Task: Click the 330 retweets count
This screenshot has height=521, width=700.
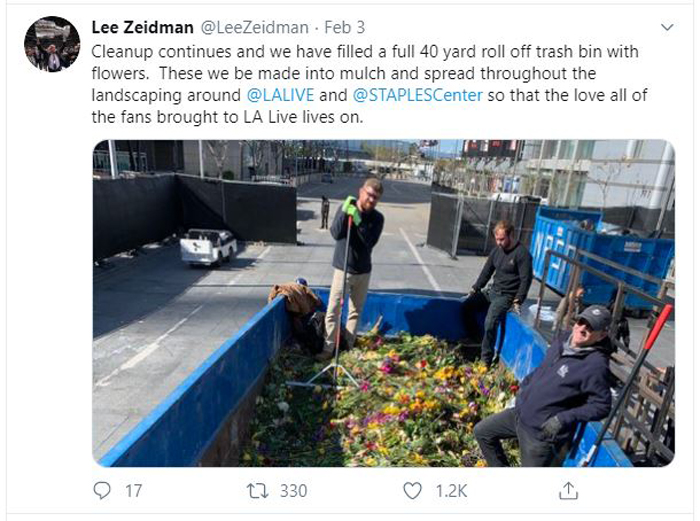Action: coord(293,491)
